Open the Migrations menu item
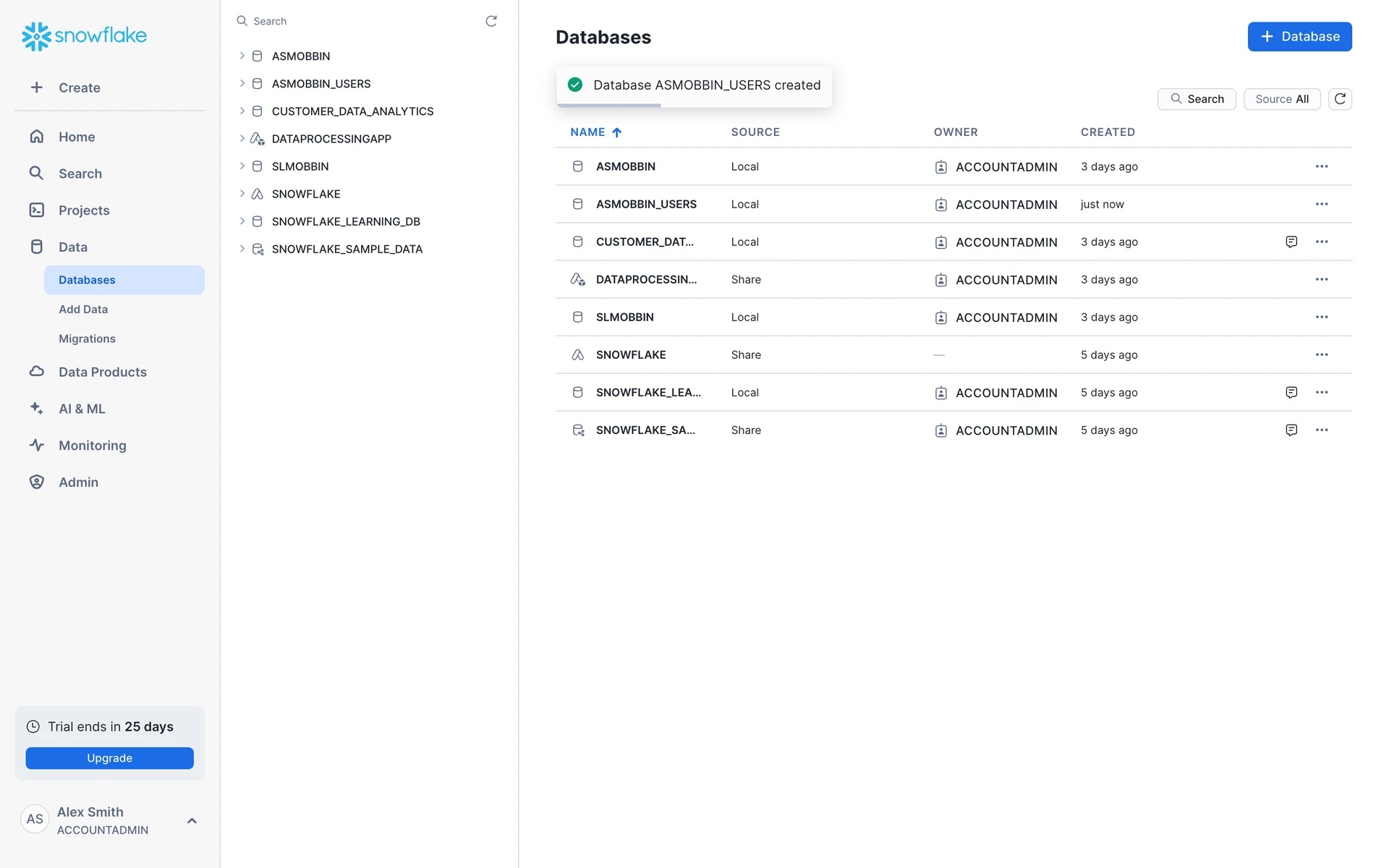This screenshot has width=1389, height=868. click(87, 339)
